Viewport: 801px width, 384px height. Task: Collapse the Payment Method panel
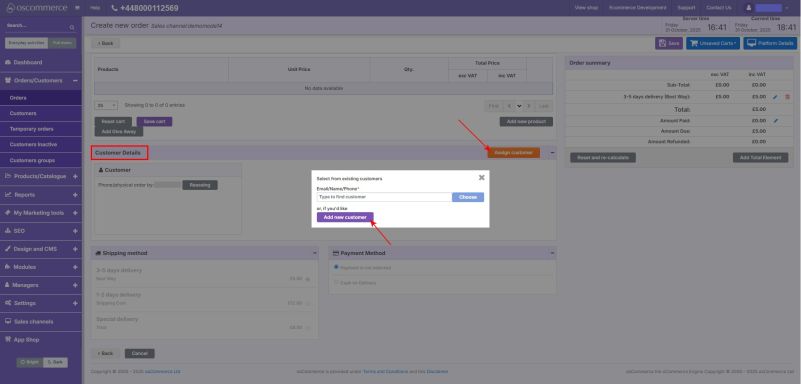552,253
